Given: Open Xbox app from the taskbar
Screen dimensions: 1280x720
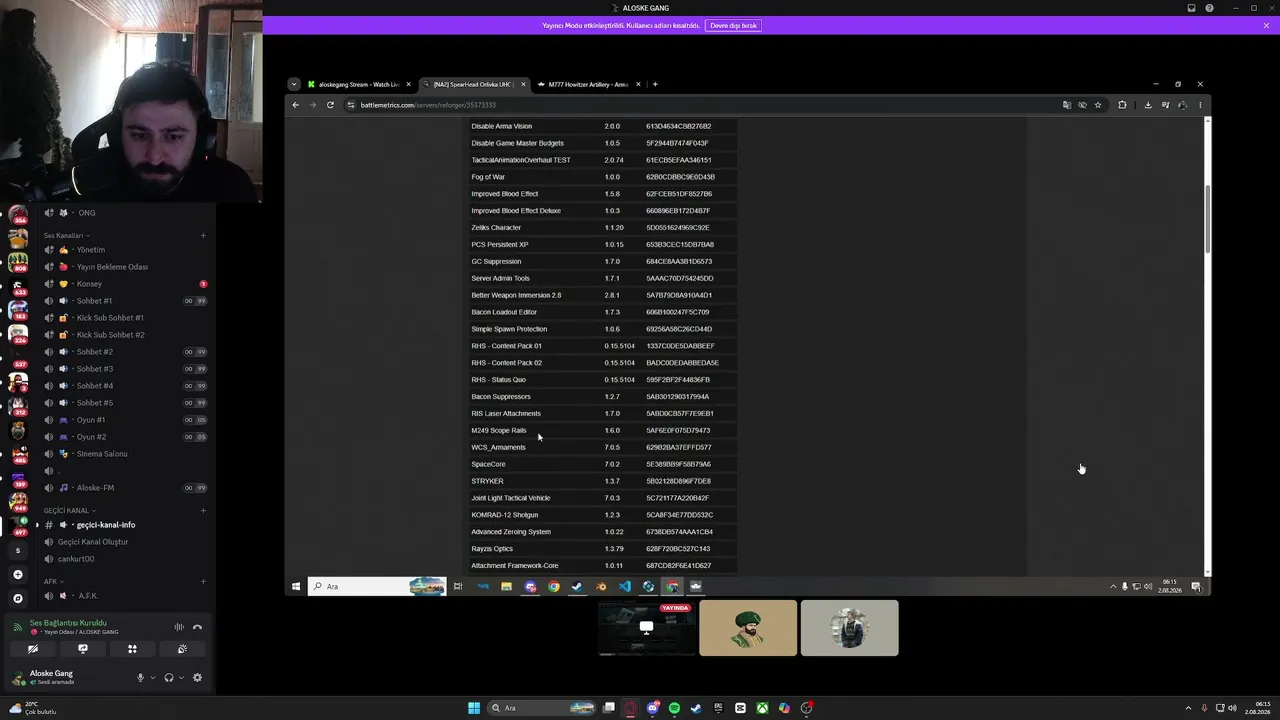Looking at the screenshot, I should coord(762,708).
